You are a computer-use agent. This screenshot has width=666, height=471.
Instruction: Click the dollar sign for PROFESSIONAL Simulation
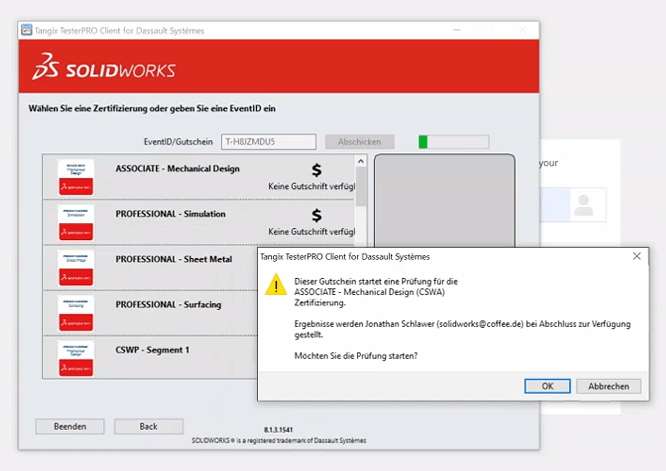click(316, 216)
